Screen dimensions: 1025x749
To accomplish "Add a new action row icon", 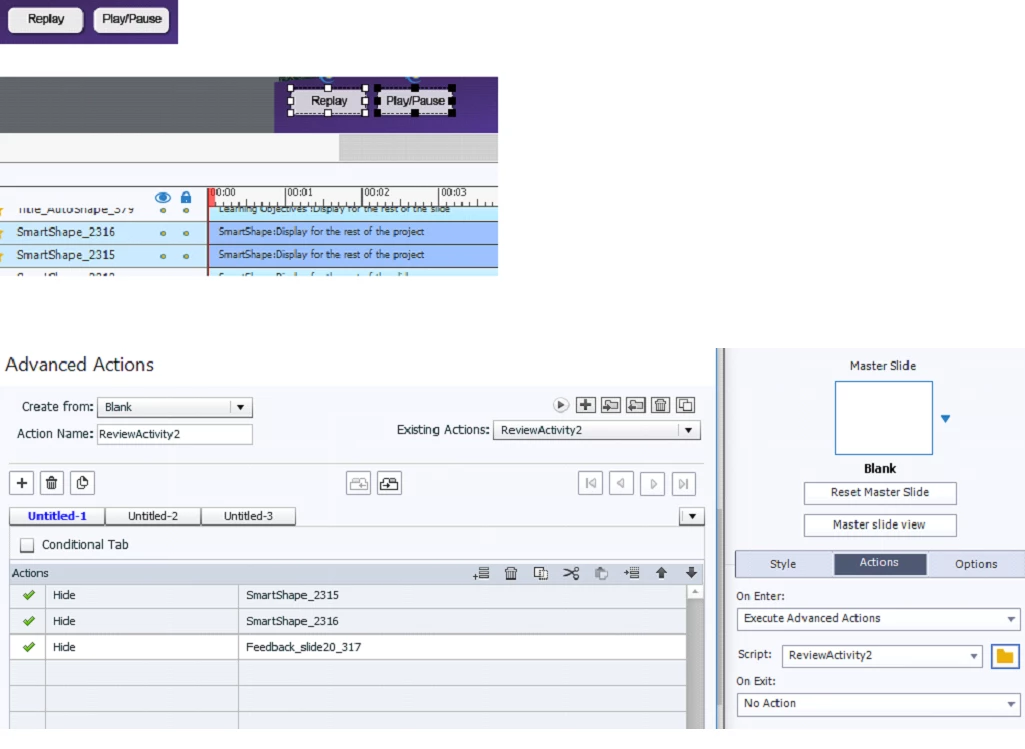I will 481,573.
